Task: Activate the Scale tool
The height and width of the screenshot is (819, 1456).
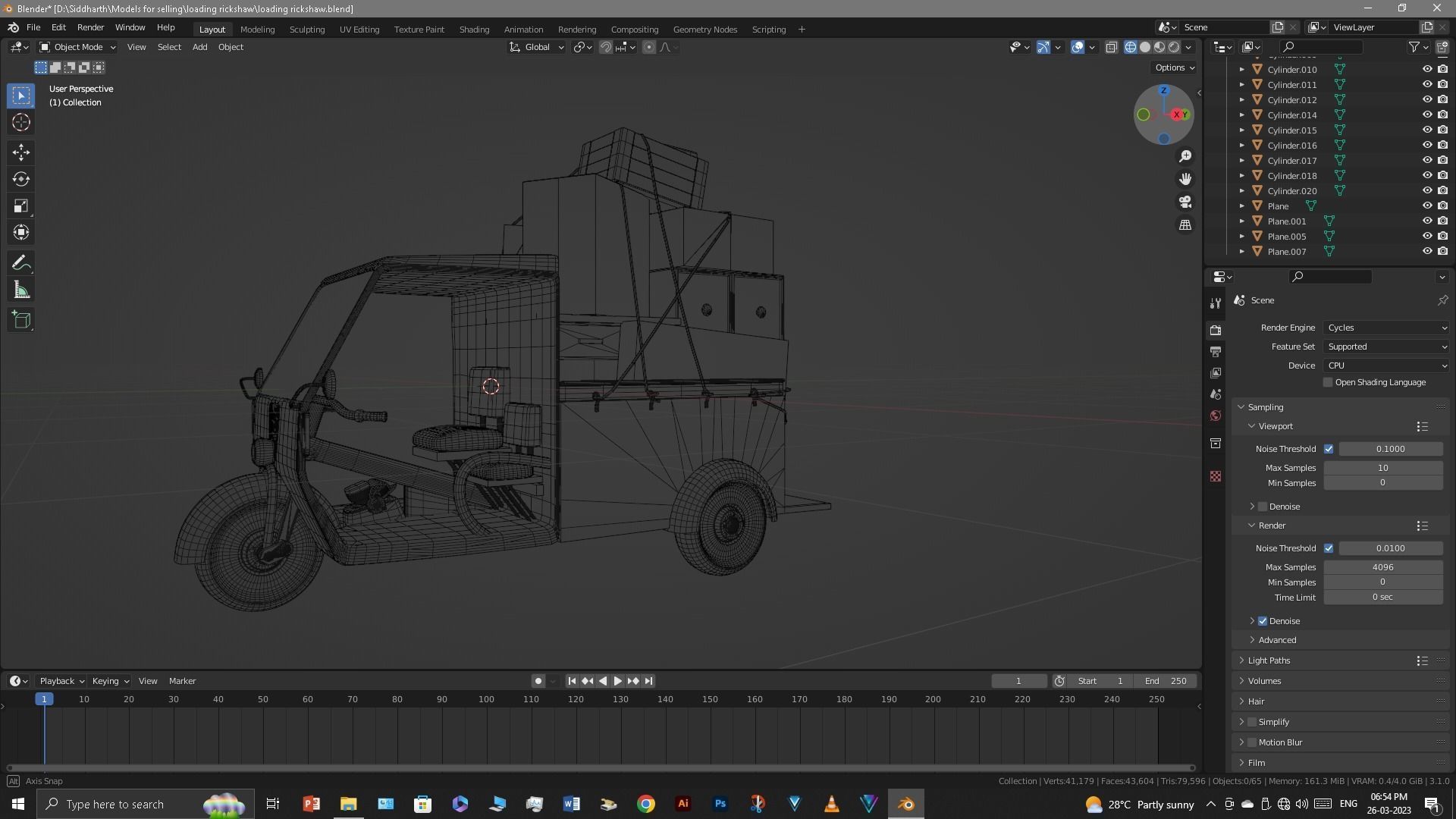Action: 21,206
